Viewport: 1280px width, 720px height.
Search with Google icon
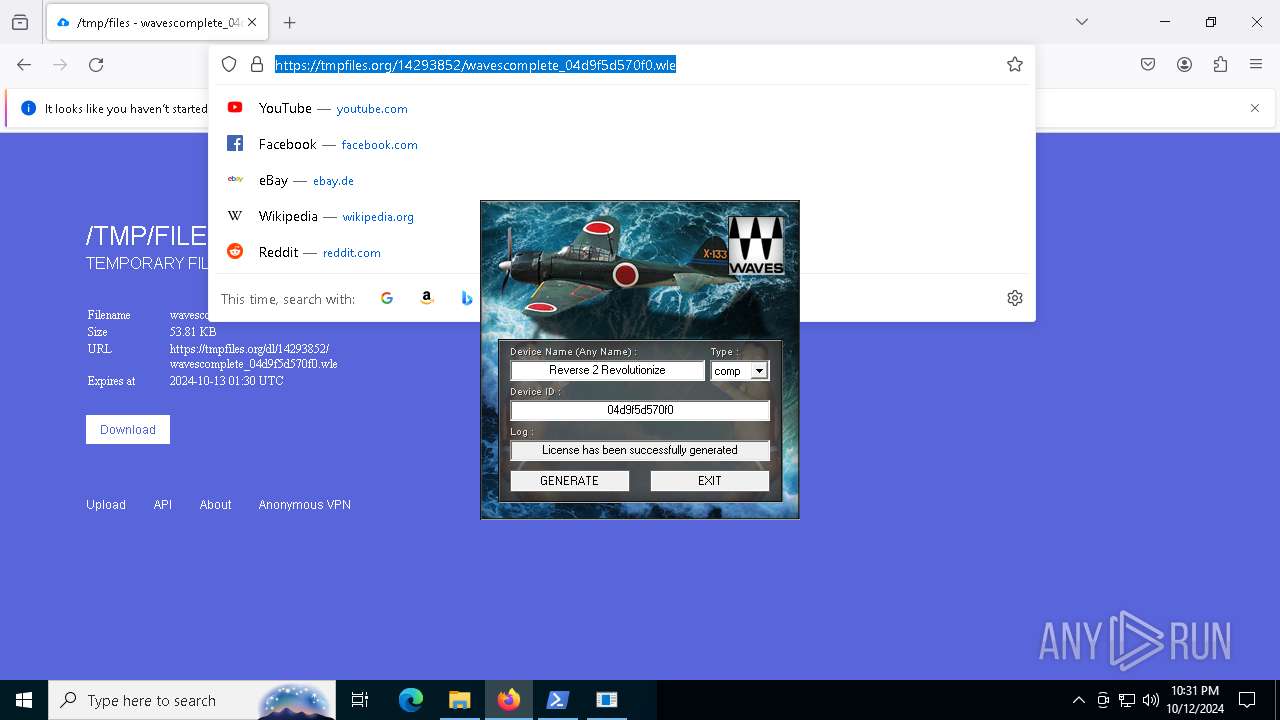click(387, 298)
